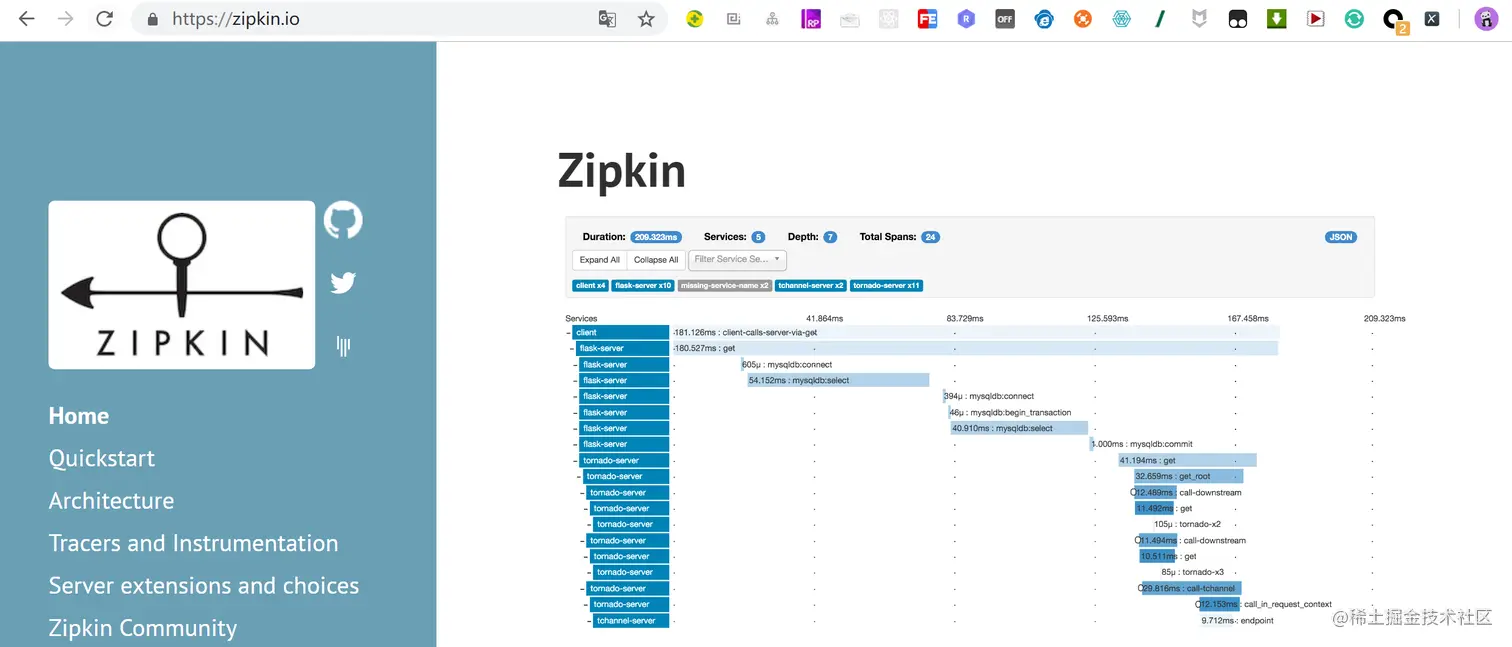Screen dimensions: 1512x647
Task: Collapse the tornado-server row of the call-tchannel span
Action: [583, 589]
